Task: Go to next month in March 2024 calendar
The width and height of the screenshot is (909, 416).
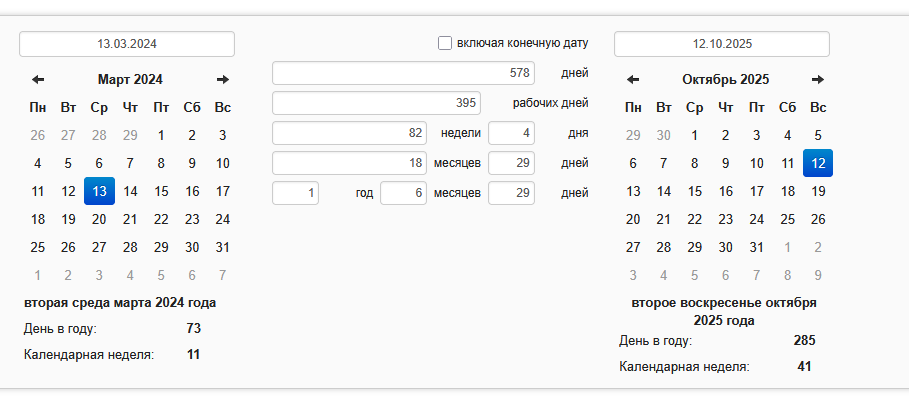Action: click(x=223, y=79)
